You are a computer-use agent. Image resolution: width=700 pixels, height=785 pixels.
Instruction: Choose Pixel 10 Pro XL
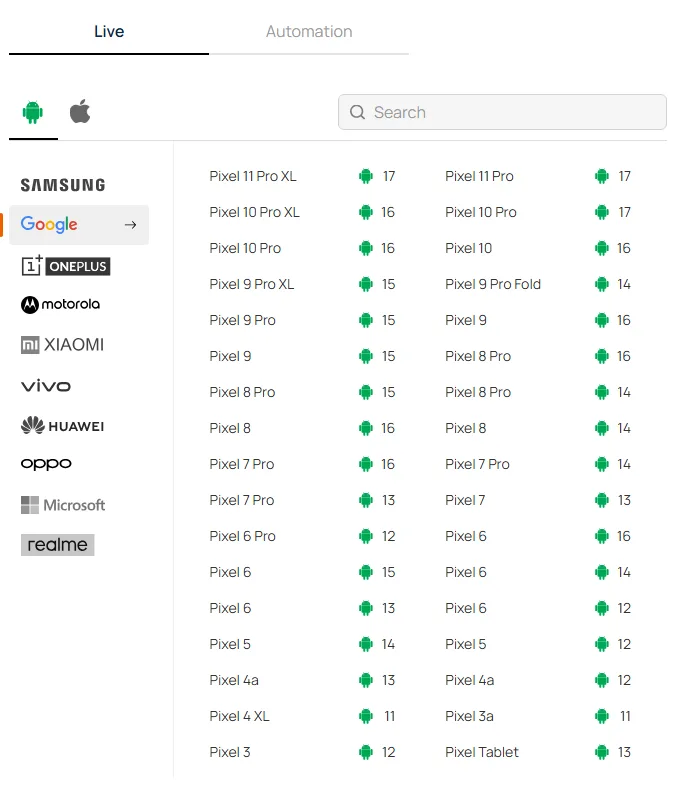[x=254, y=212]
